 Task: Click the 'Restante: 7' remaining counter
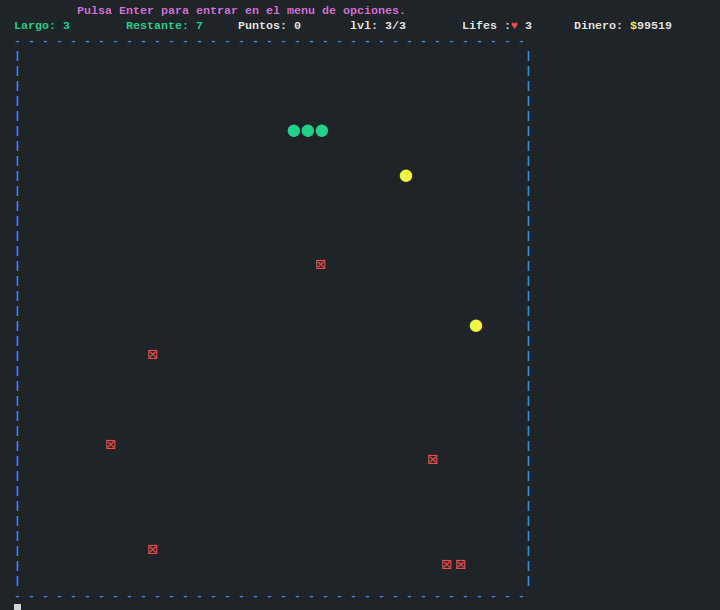(164, 26)
